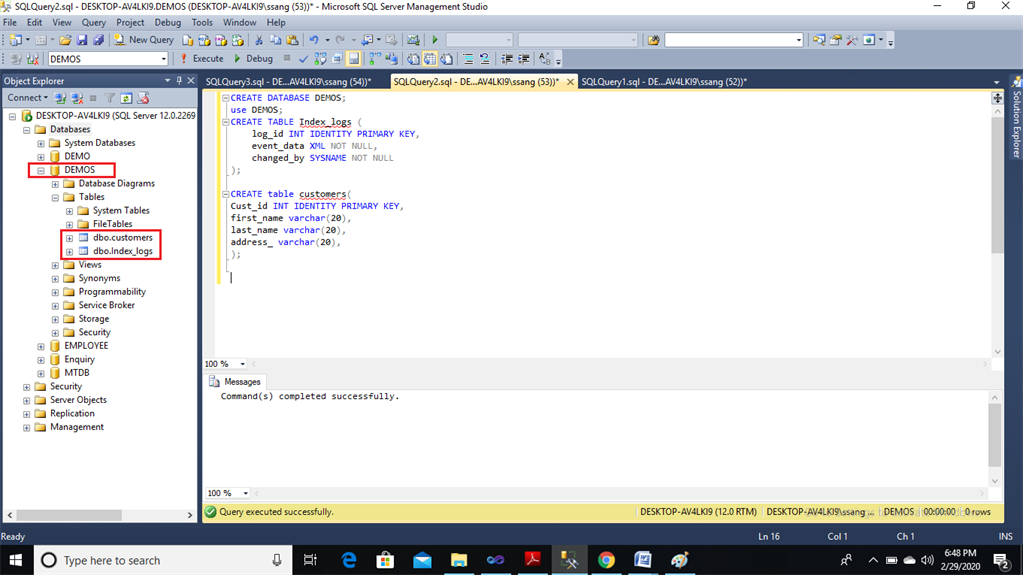Open the Tools menu
The height and width of the screenshot is (575, 1023).
point(202,22)
